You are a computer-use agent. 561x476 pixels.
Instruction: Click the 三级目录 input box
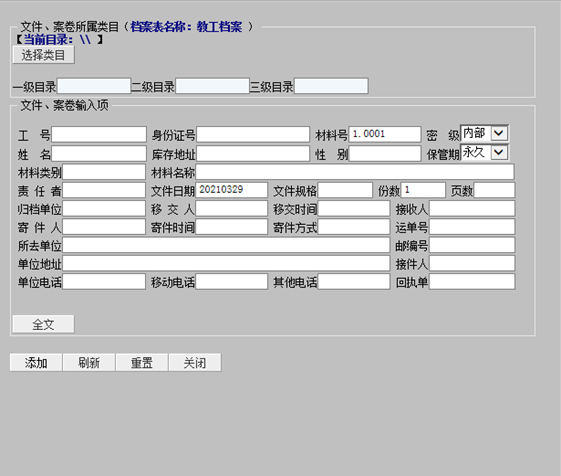click(331, 86)
